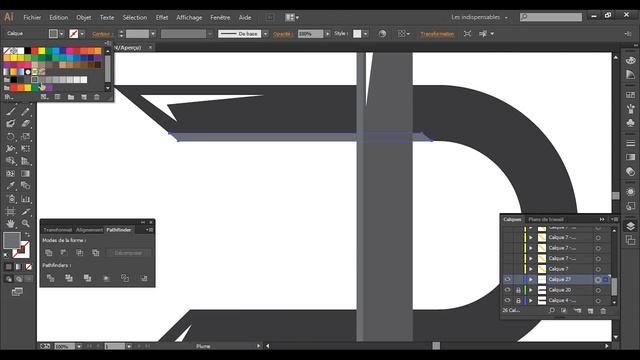
Task: Select the Eyedropper tool
Action: coord(11,186)
